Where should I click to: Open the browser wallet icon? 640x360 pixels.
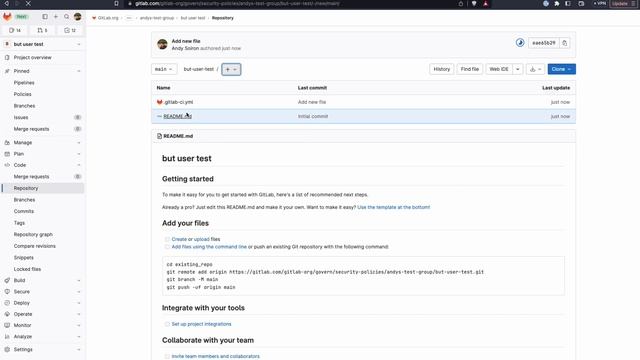(x=581, y=4)
